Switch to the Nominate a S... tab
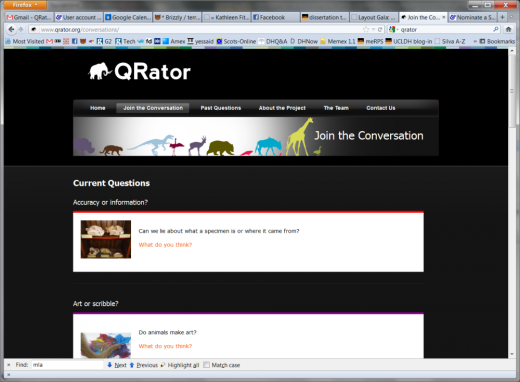Image resolution: width=520 pixels, height=382 pixels. click(x=473, y=17)
